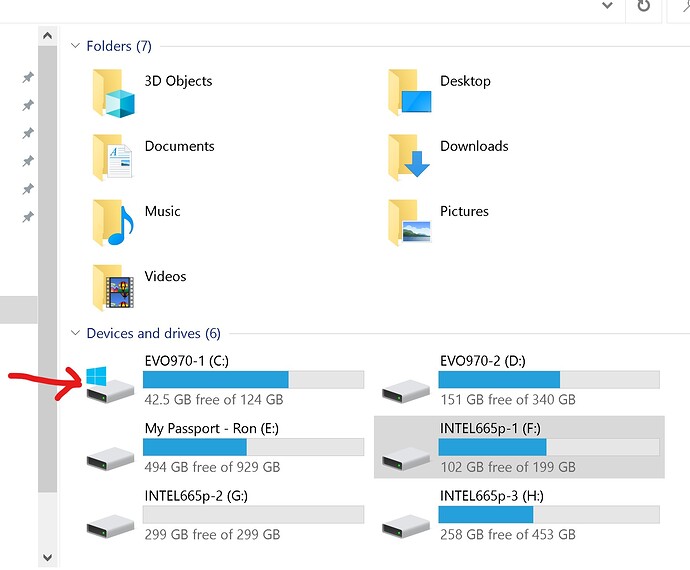Click the Devices and drives (6) header
Image resolution: width=690 pixels, height=570 pixels.
[154, 333]
